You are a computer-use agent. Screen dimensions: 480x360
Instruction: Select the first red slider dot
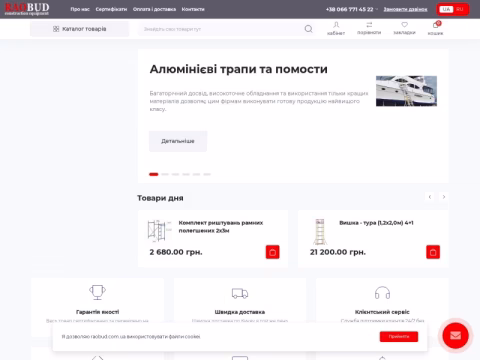pyautogui.click(x=154, y=174)
